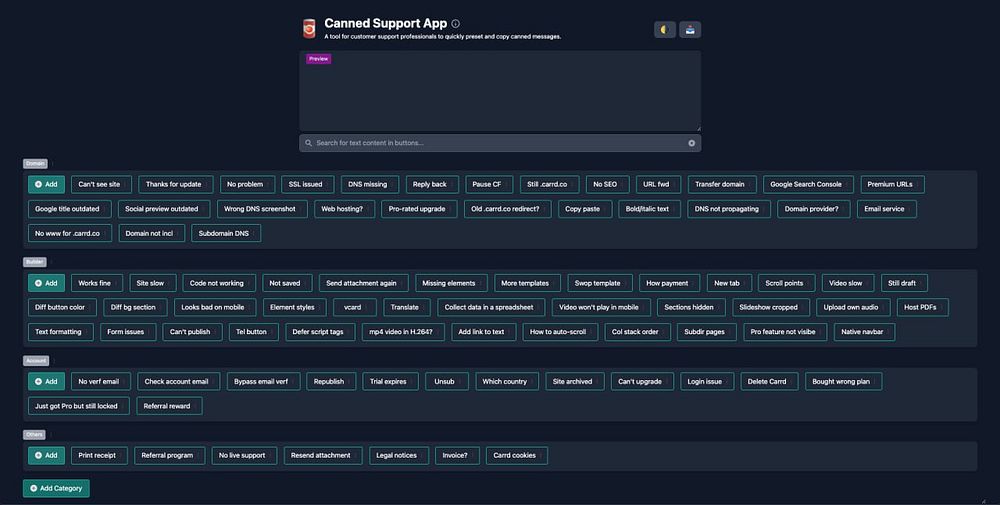The height and width of the screenshot is (505, 1000).
Task: Choose the Print receipt reply
Action: coord(99,455)
